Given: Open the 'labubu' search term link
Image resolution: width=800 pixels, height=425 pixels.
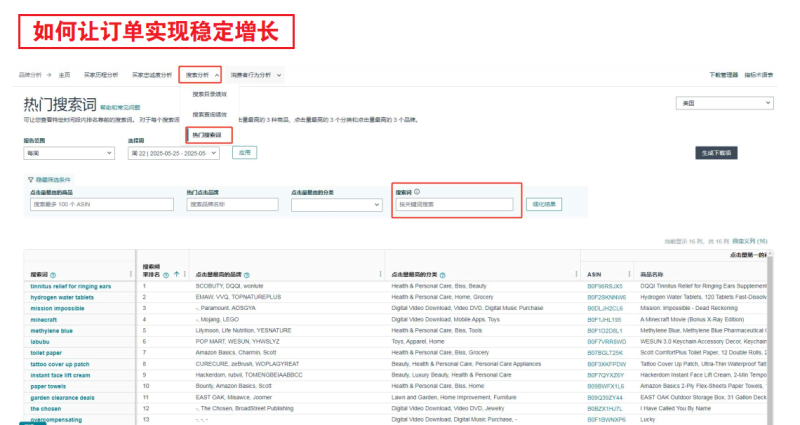Looking at the screenshot, I should click(44, 341).
